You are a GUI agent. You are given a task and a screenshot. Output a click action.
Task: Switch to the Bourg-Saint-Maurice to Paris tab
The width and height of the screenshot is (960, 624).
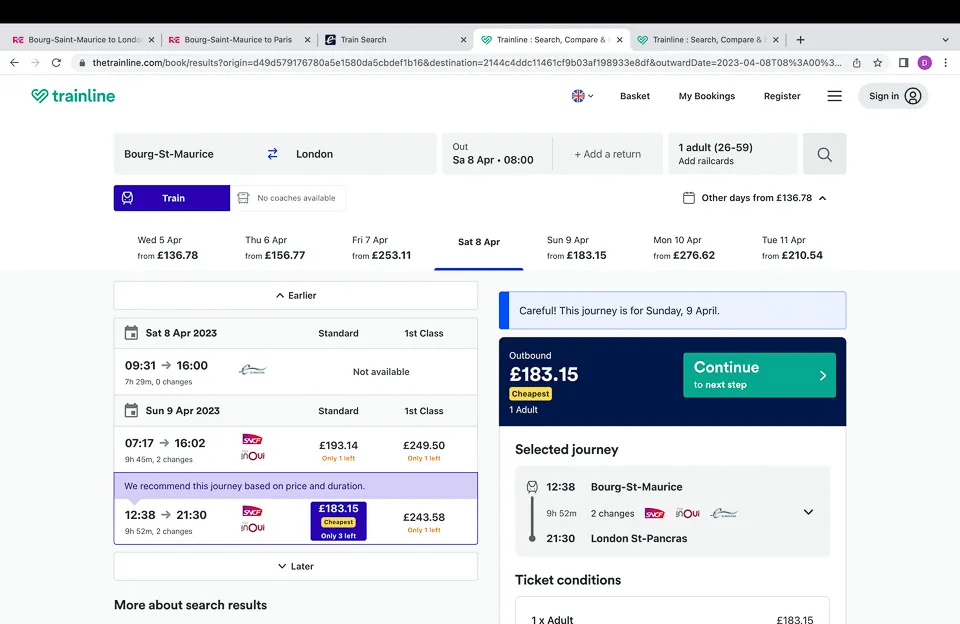[238, 40]
